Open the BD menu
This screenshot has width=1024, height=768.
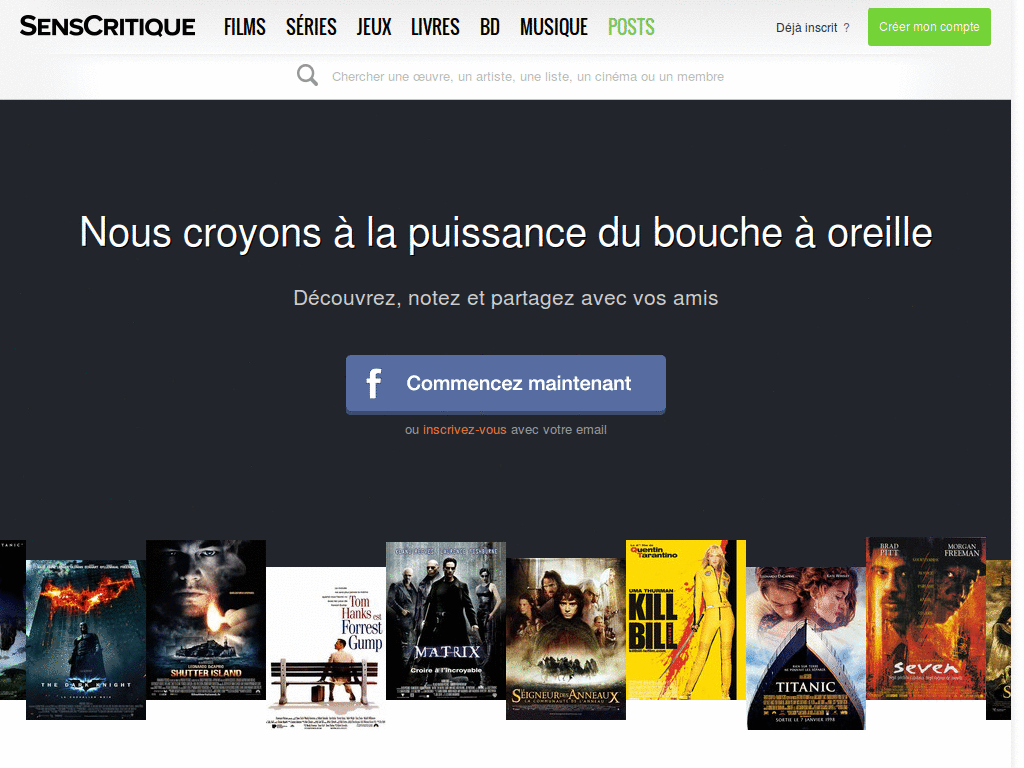[x=490, y=27]
